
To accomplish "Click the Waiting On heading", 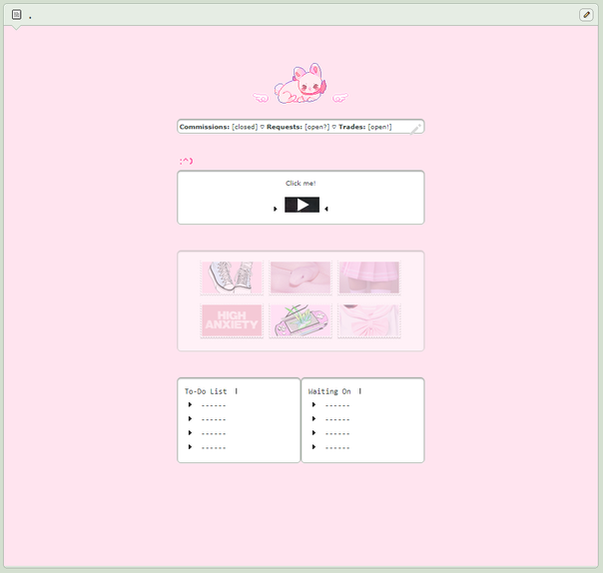I will [x=329, y=391].
